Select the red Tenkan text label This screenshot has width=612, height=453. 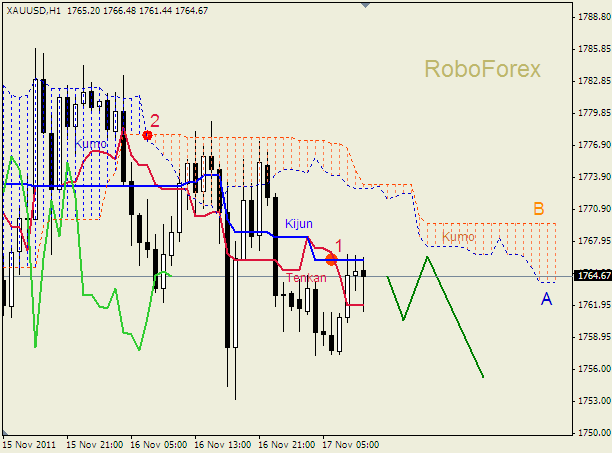(306, 278)
